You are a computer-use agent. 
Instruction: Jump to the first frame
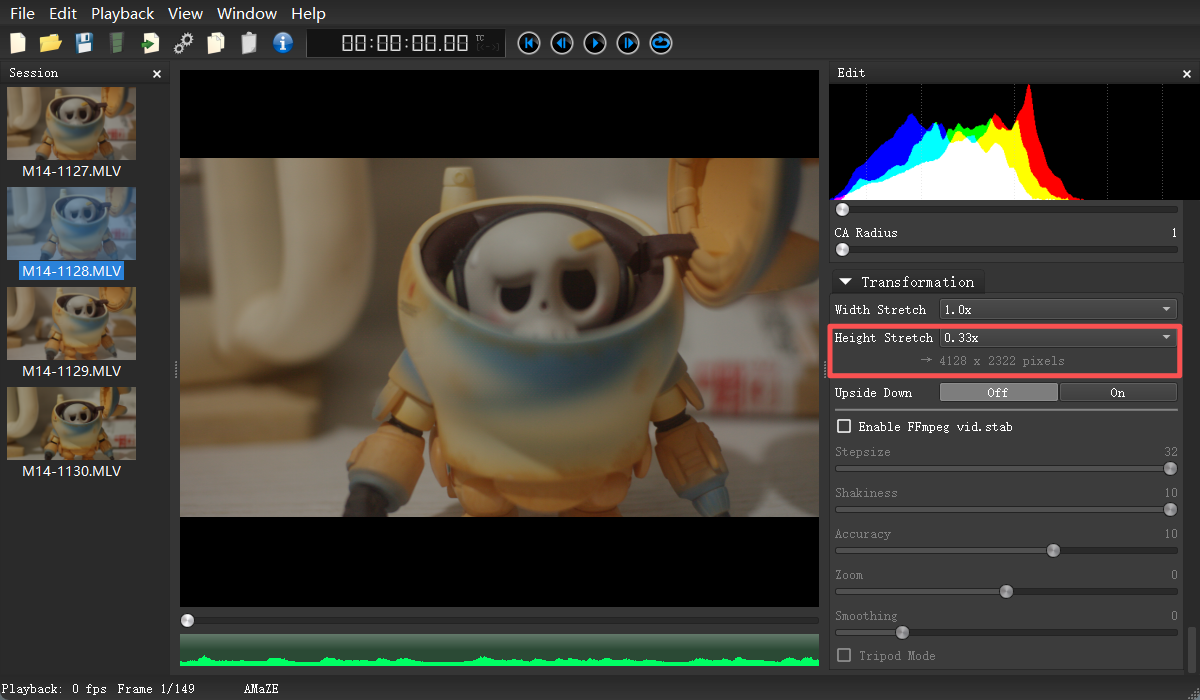point(529,43)
